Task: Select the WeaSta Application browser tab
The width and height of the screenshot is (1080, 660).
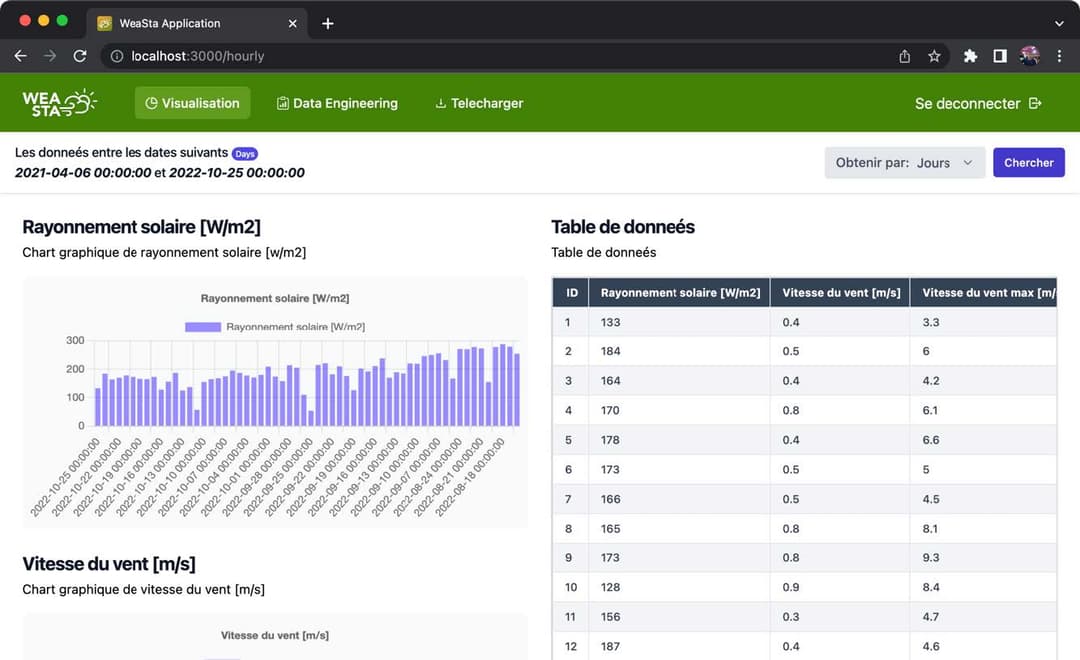Action: click(197, 23)
